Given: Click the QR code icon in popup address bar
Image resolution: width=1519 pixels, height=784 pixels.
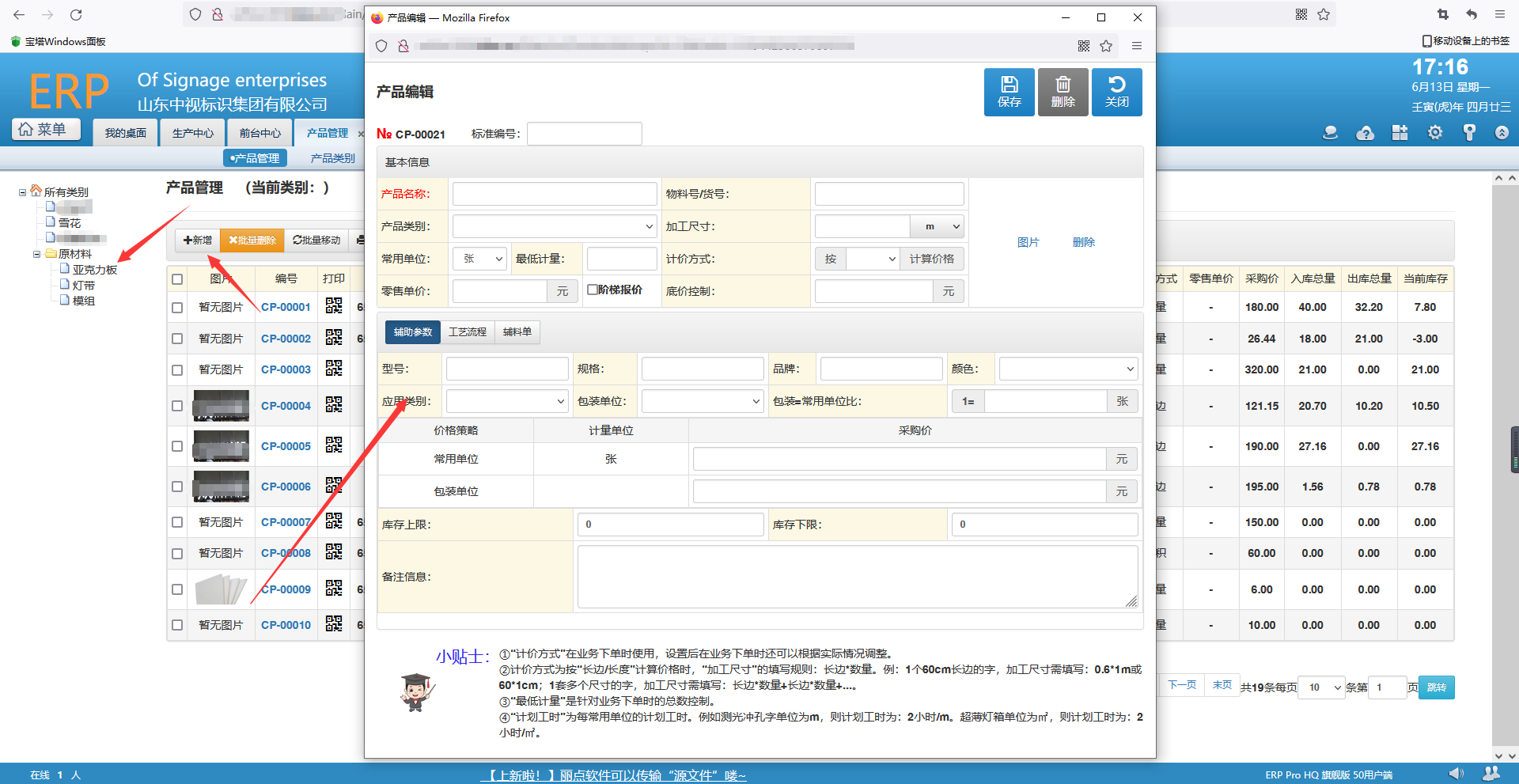Looking at the screenshot, I should [x=1084, y=46].
